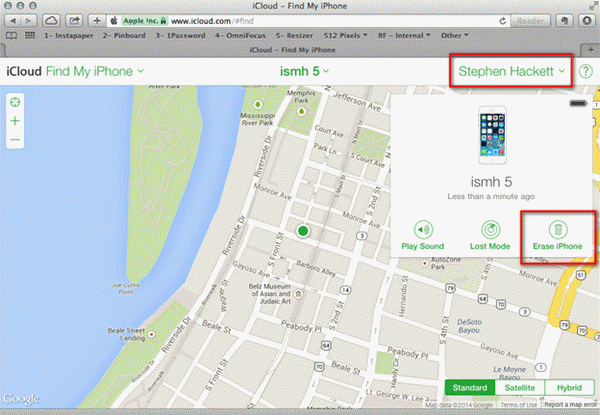Open the iCloud tabs cloud icon
The height and width of the screenshot is (415, 600).
pyautogui.click(x=51, y=21)
